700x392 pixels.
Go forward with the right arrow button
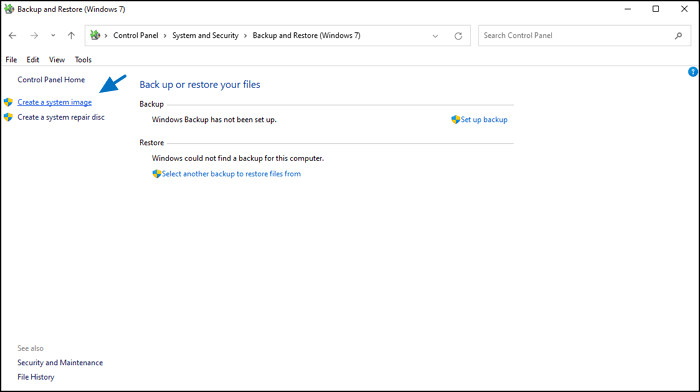34,35
